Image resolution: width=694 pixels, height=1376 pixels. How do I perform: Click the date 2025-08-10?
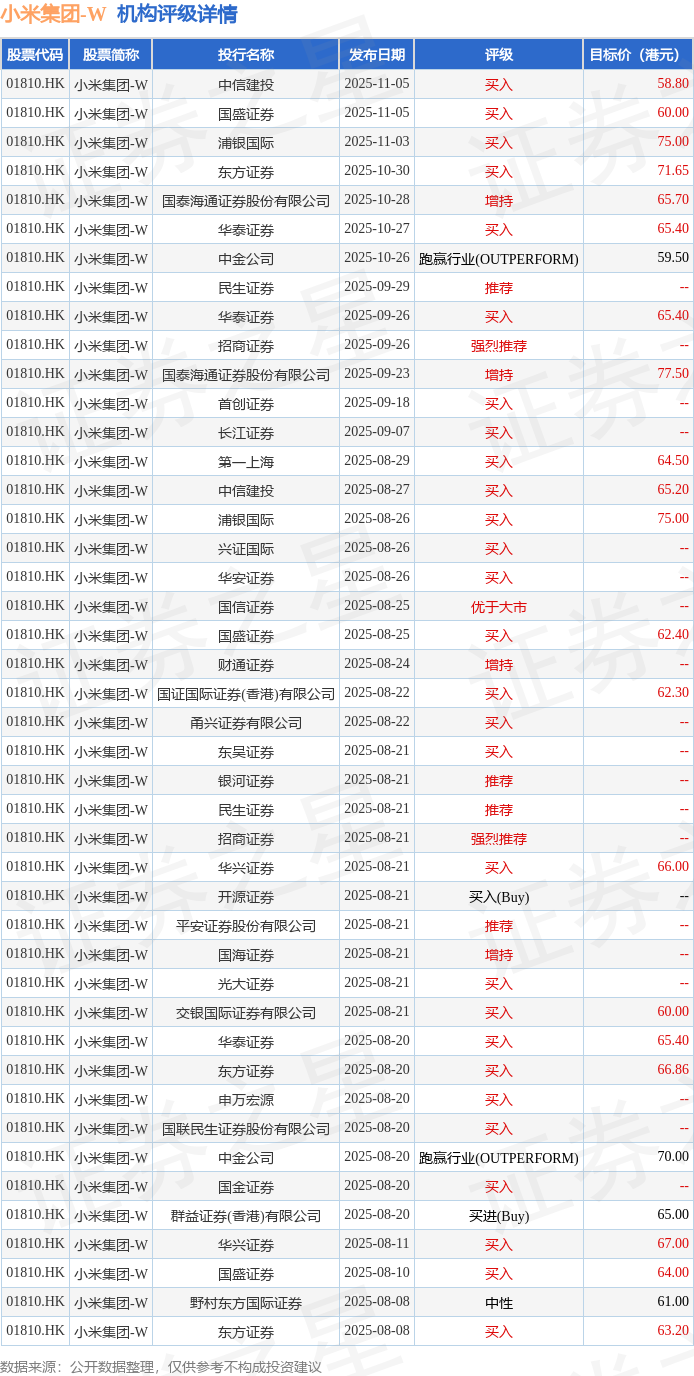[377, 1273]
